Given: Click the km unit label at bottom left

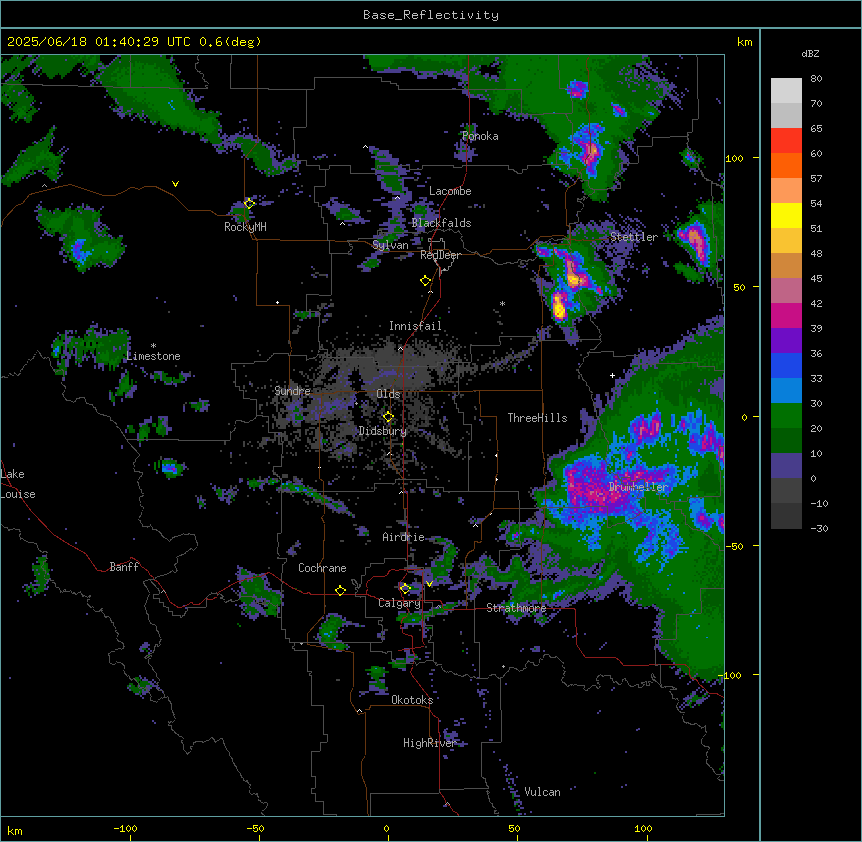Looking at the screenshot, I should point(15,831).
